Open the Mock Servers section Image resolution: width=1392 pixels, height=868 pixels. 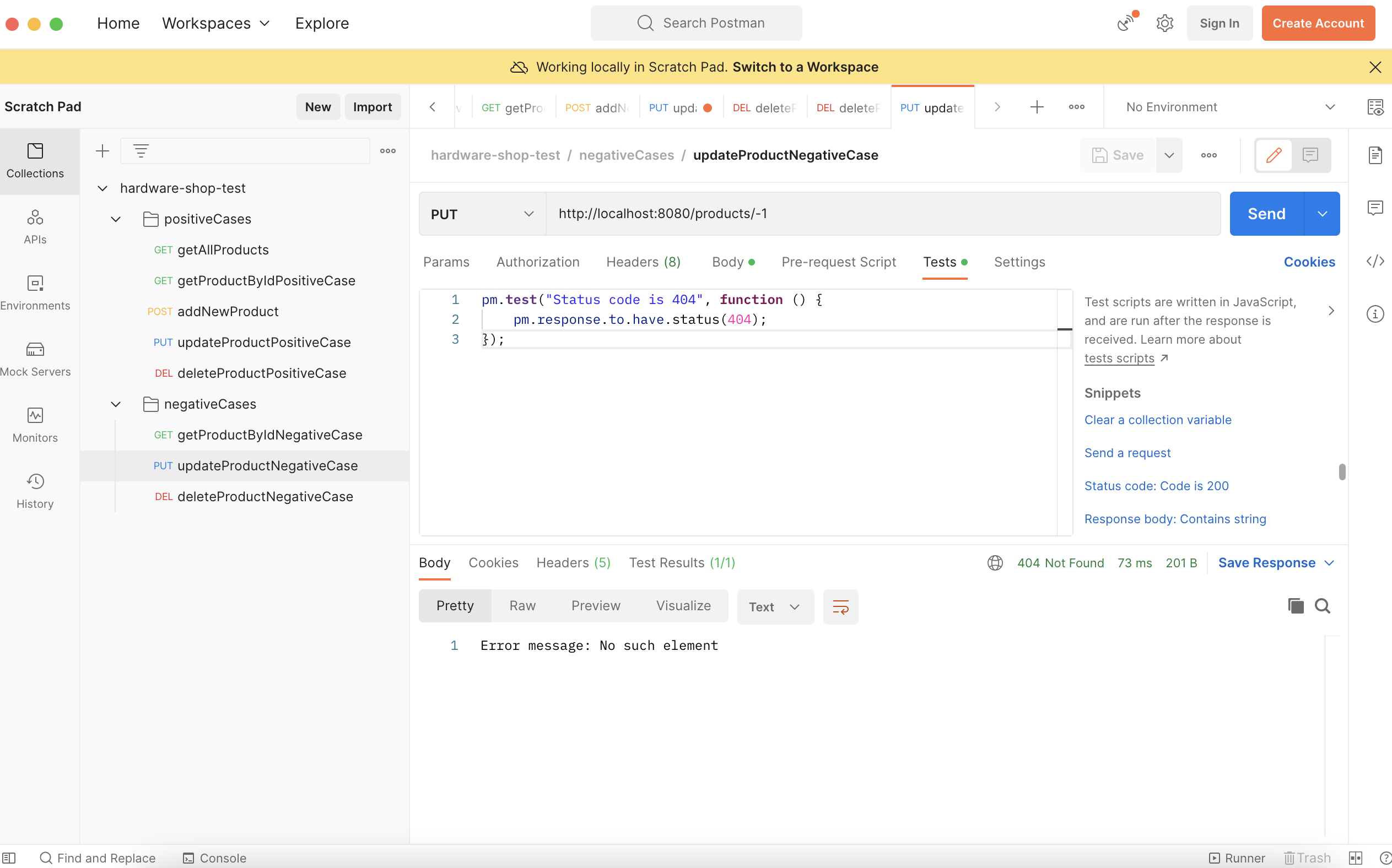click(35, 359)
